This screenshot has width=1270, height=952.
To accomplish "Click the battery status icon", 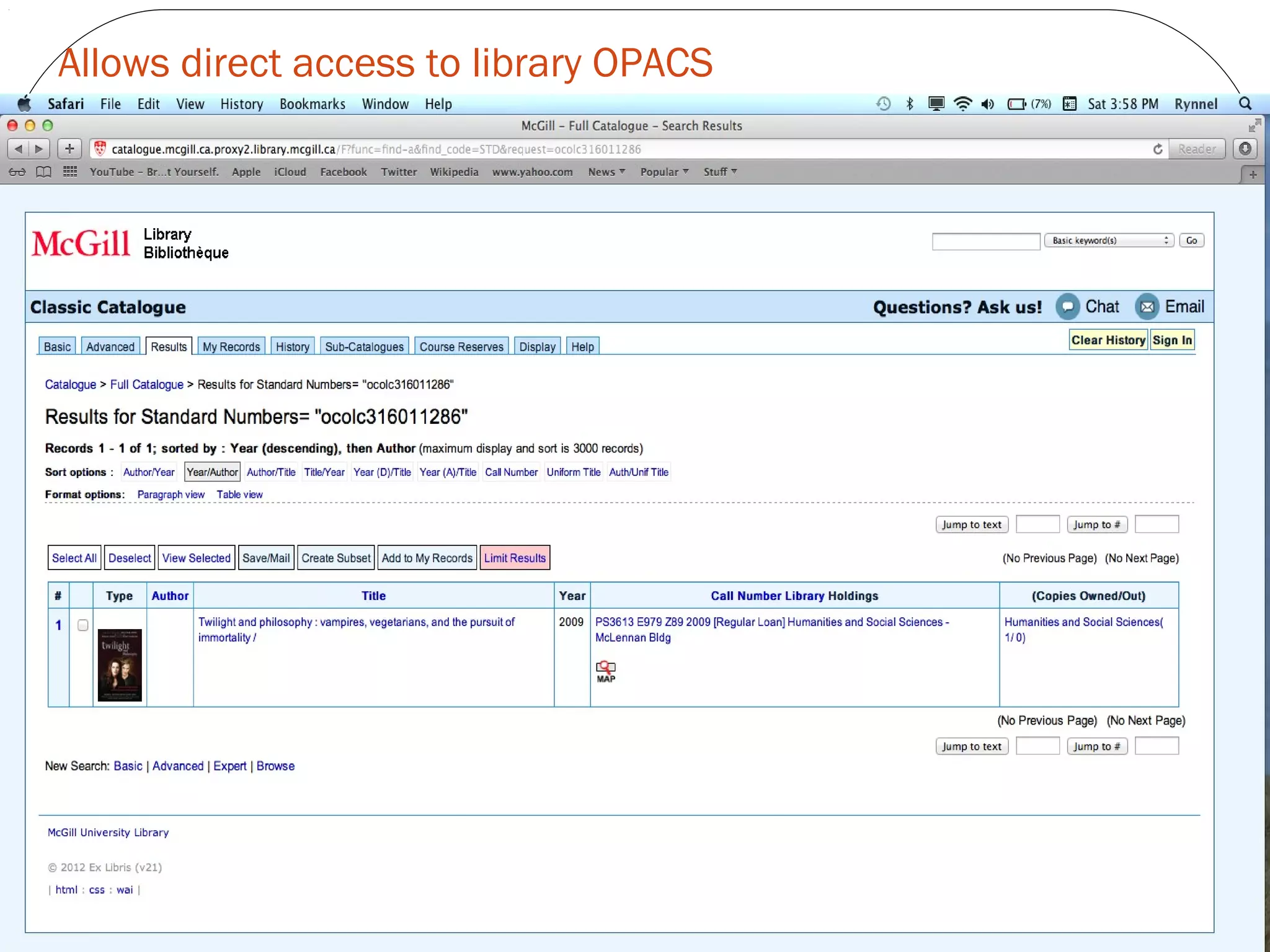I will coord(1017,104).
